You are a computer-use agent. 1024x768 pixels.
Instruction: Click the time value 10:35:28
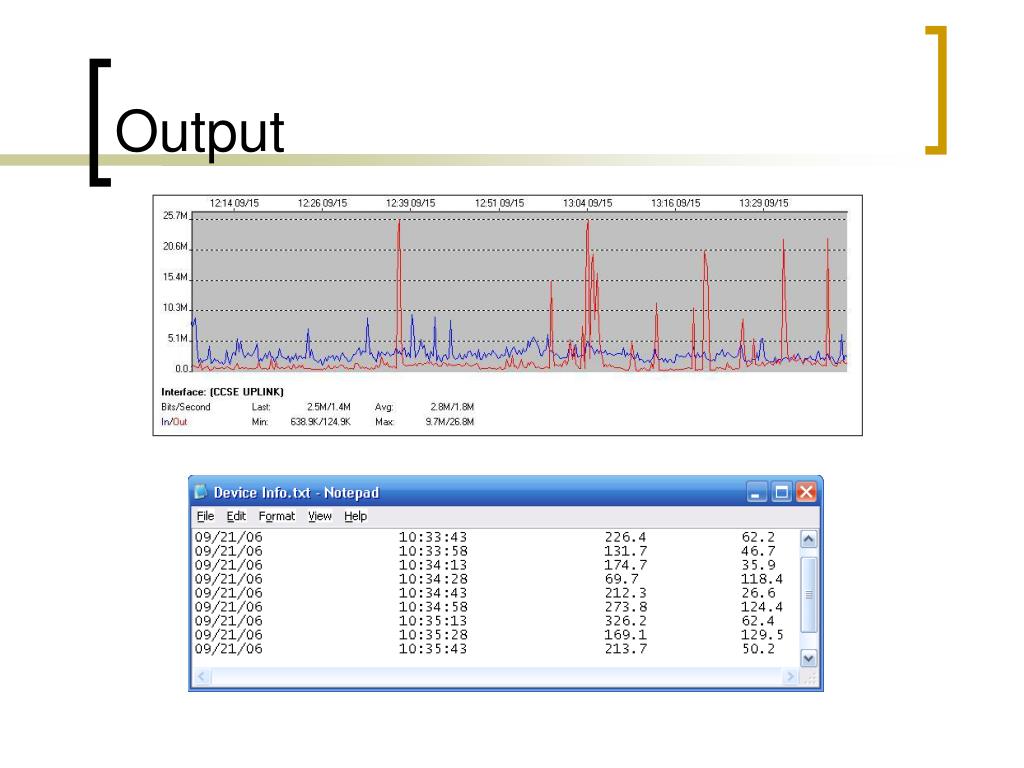[433, 635]
